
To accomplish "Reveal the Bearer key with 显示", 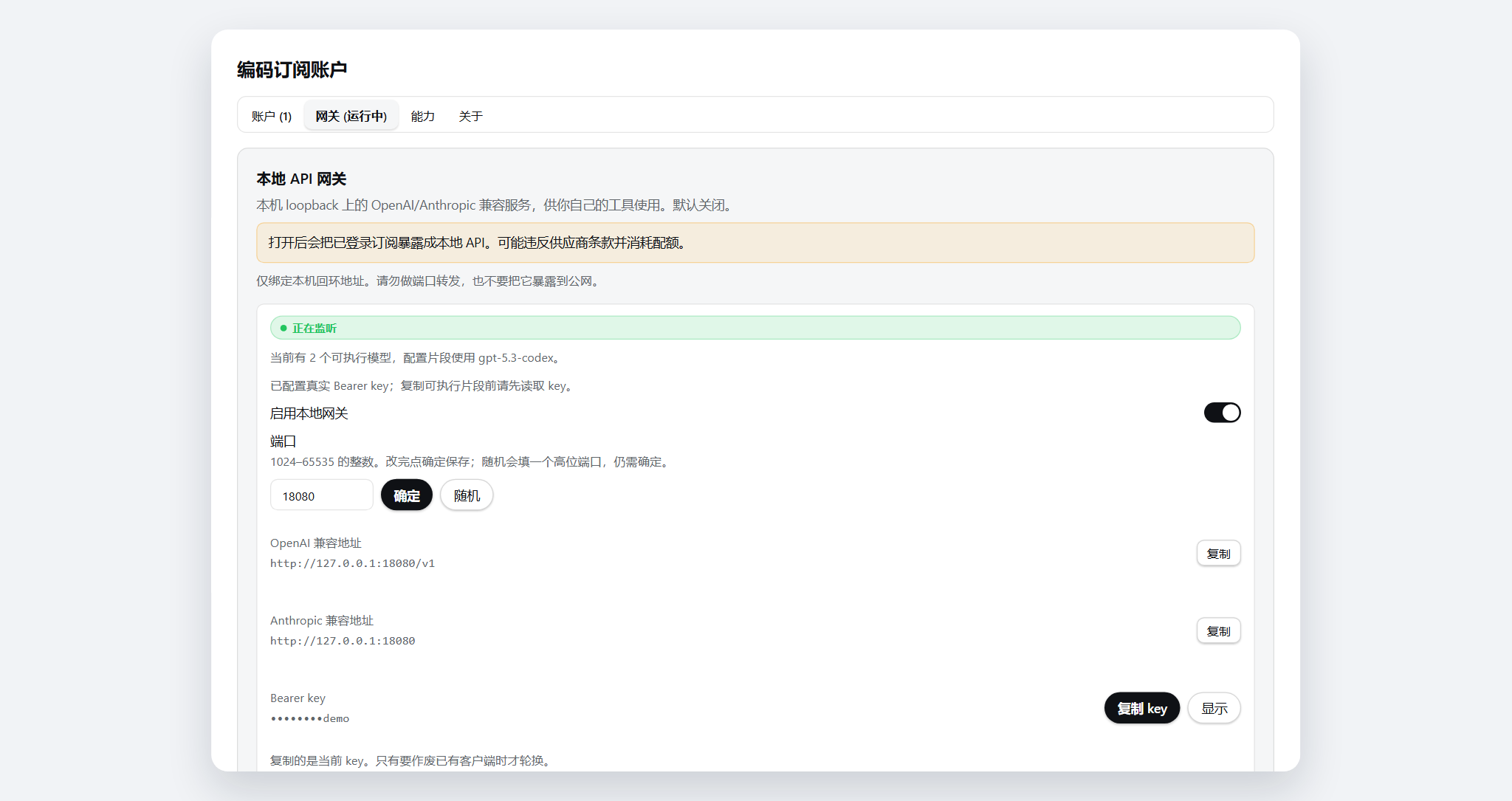I will [1214, 708].
